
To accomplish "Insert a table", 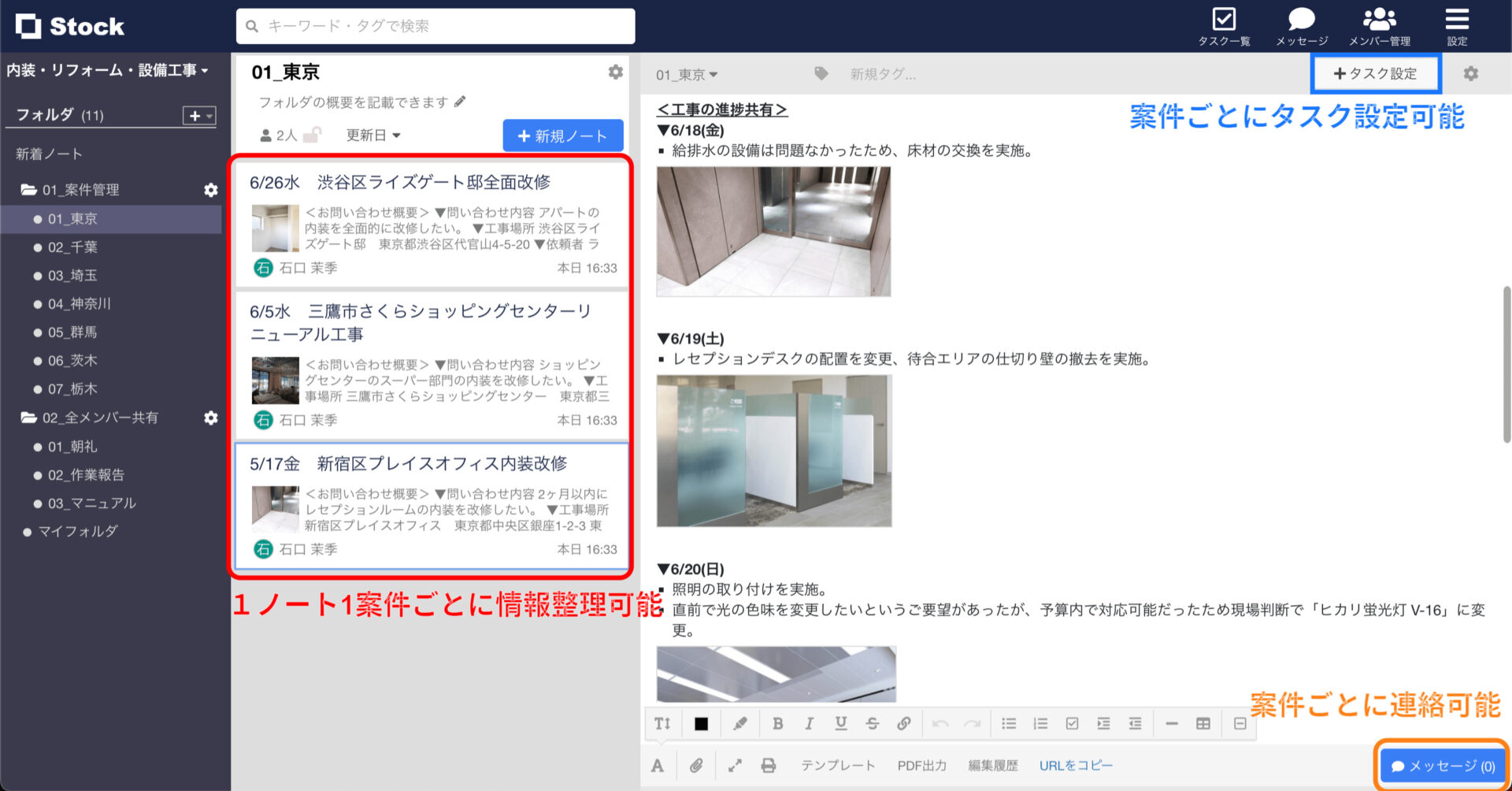I will [1203, 723].
